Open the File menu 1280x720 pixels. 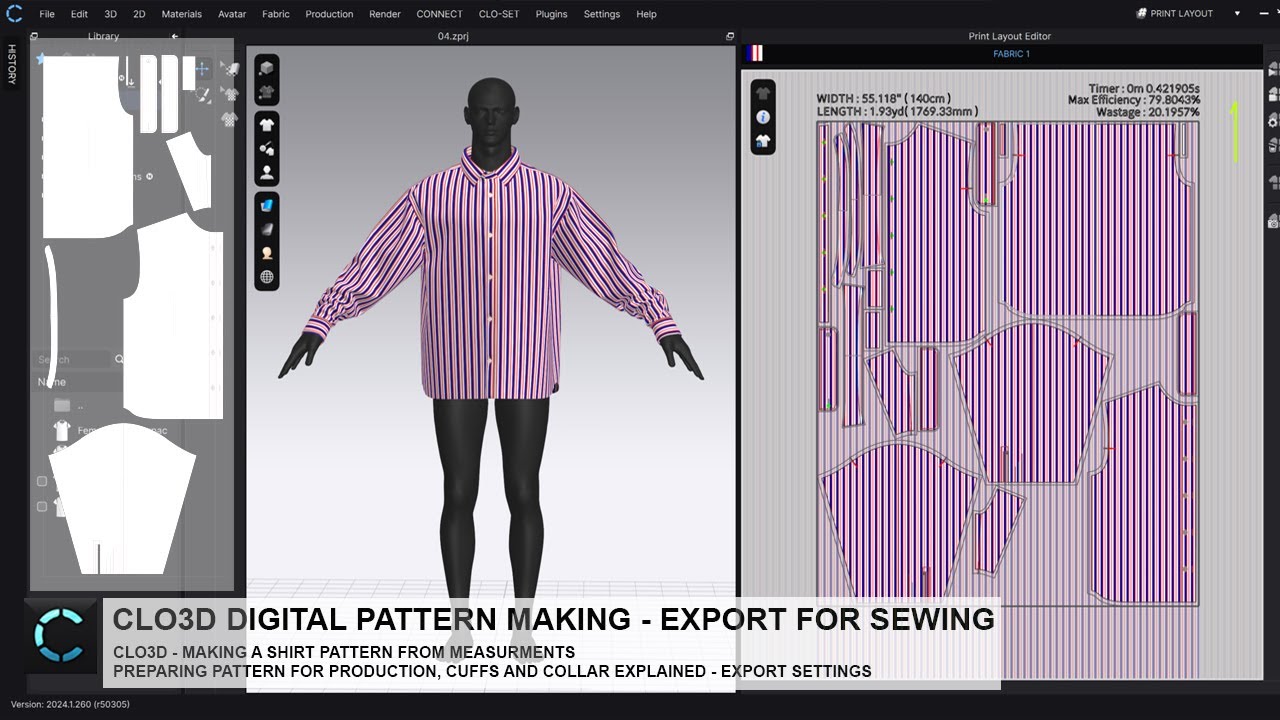click(x=47, y=14)
